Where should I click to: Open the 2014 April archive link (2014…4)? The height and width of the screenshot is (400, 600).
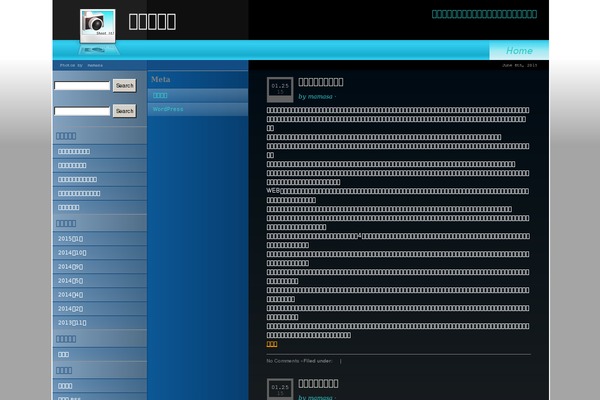tap(70, 294)
